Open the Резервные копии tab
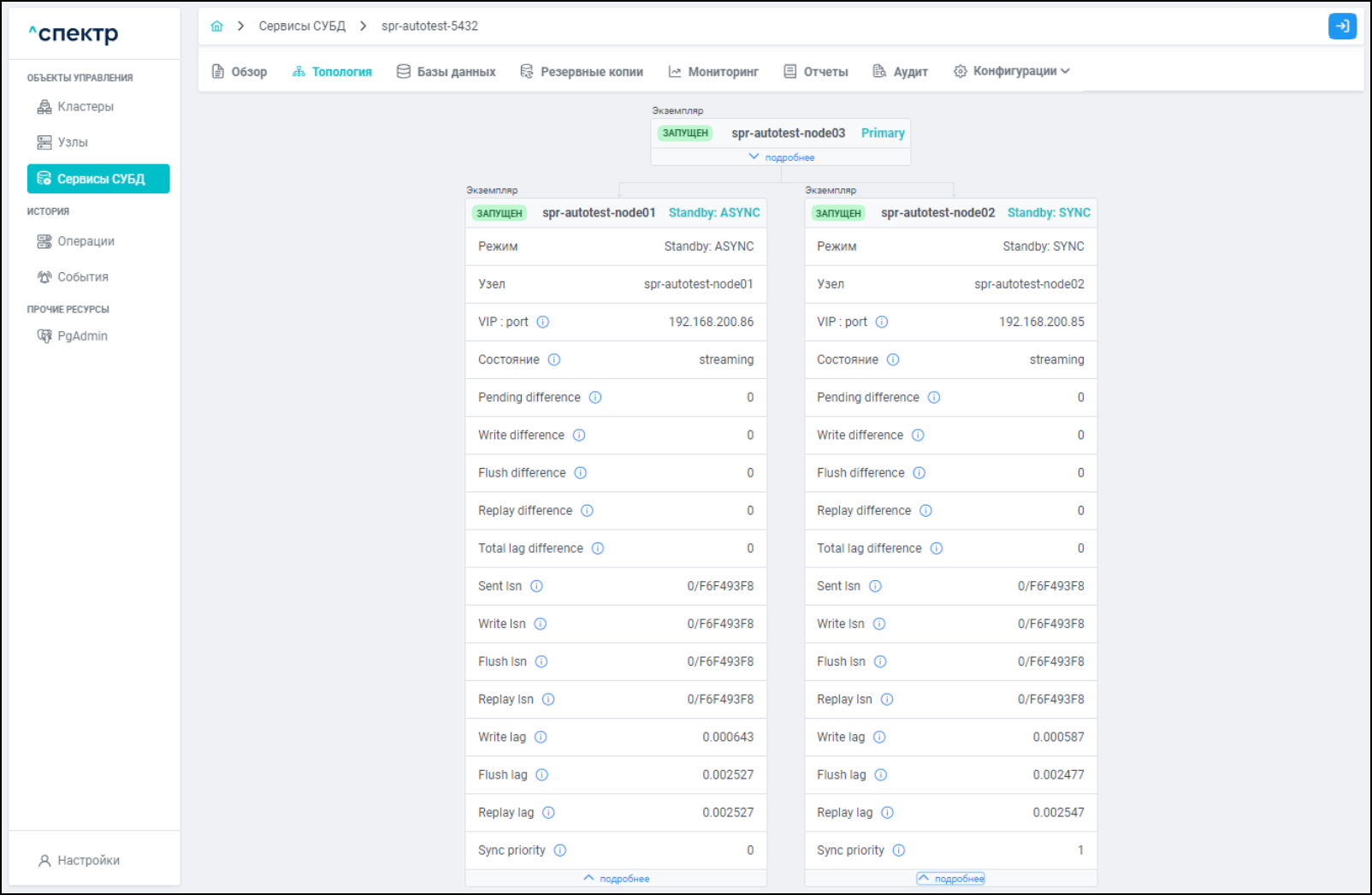1372x895 pixels. coord(582,72)
